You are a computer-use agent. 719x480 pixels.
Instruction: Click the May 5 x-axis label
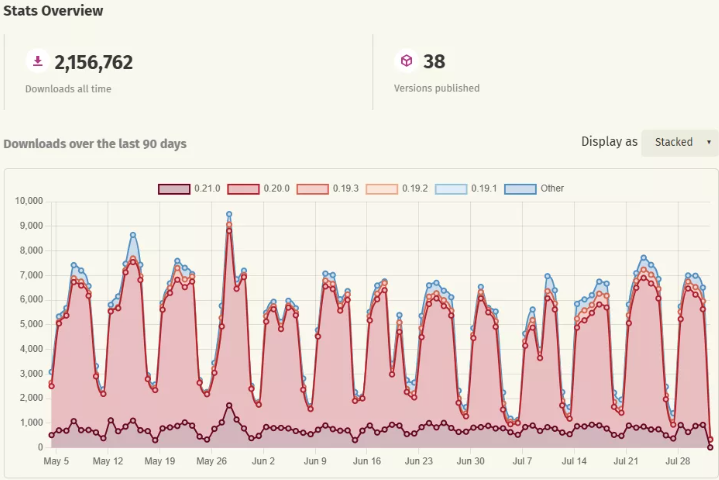(56, 462)
